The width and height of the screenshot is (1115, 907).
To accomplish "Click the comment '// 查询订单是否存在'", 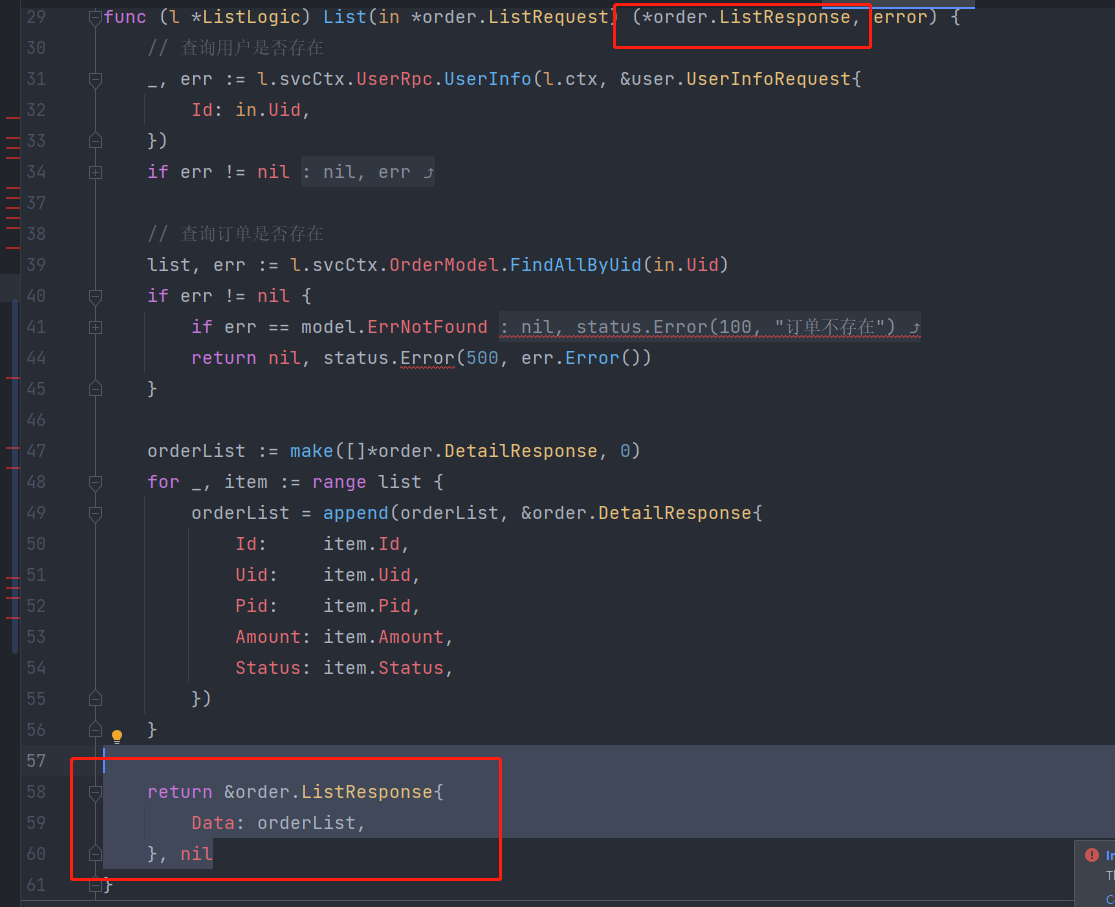I will (235, 234).
